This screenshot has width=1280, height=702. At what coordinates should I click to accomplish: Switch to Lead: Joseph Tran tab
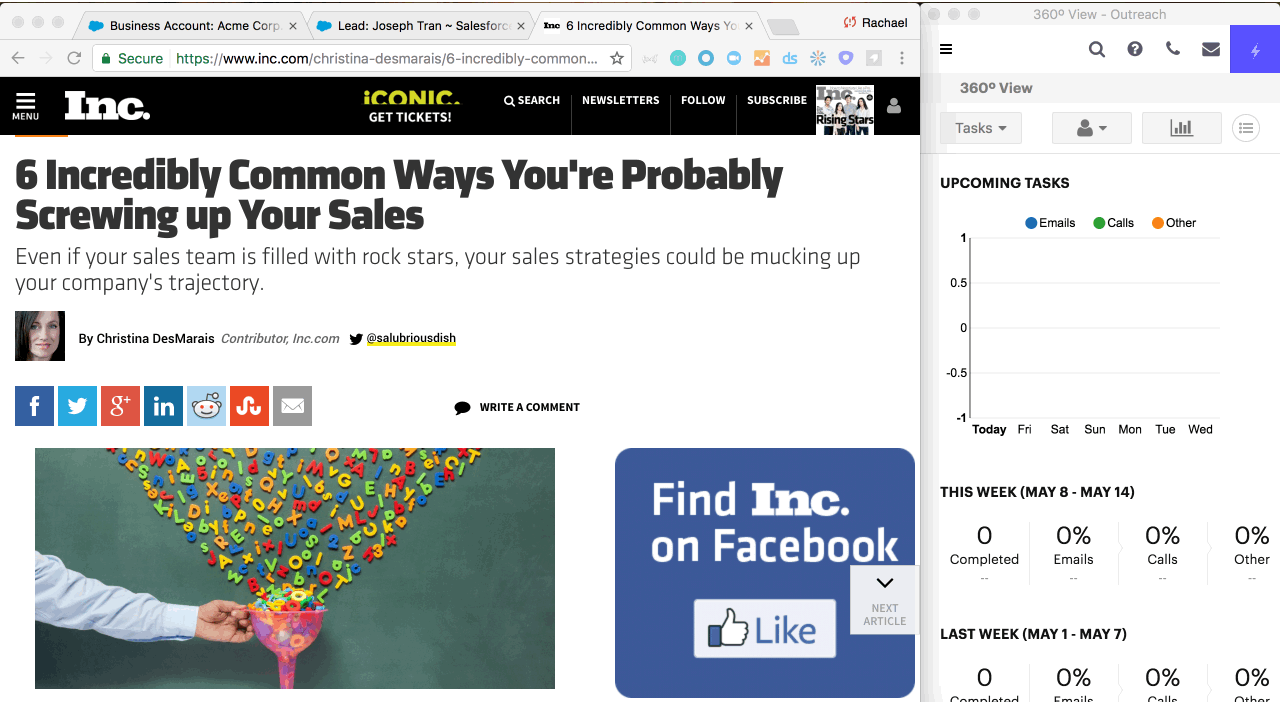tap(420, 25)
